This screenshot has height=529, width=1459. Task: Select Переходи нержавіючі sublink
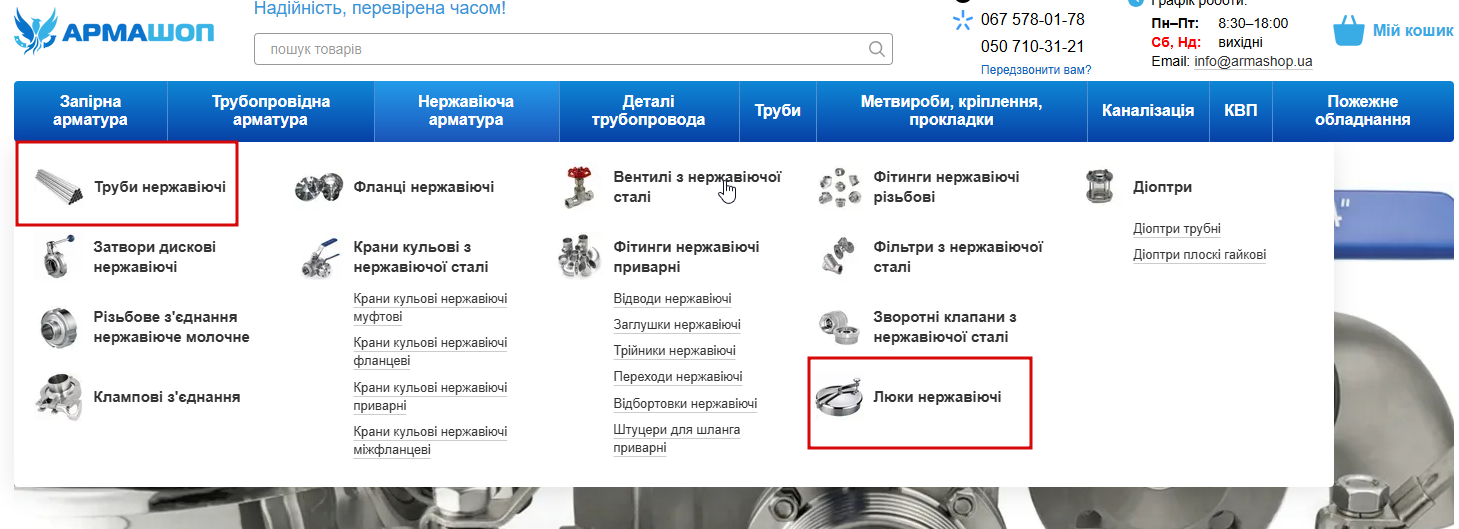(x=678, y=377)
